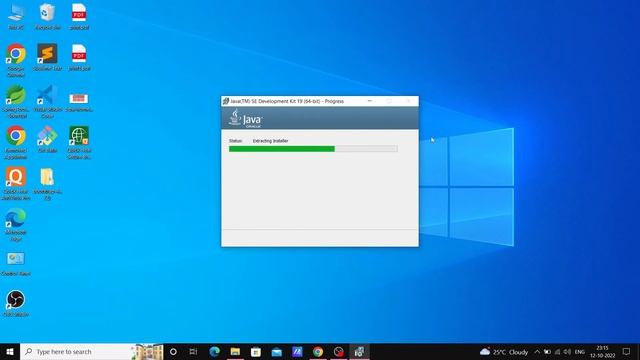The image size is (640, 360).
Task: Open the blue slanted-stripes app on taskbar
Action: 297,351
